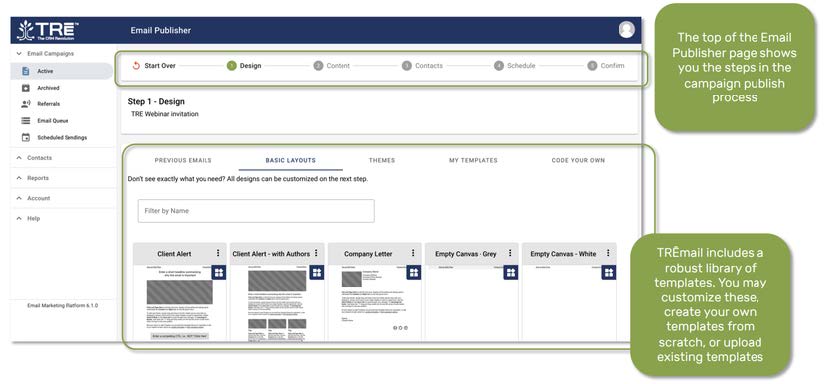Go to the Schedule step label
This screenshot has width=827, height=384.
[521, 66]
